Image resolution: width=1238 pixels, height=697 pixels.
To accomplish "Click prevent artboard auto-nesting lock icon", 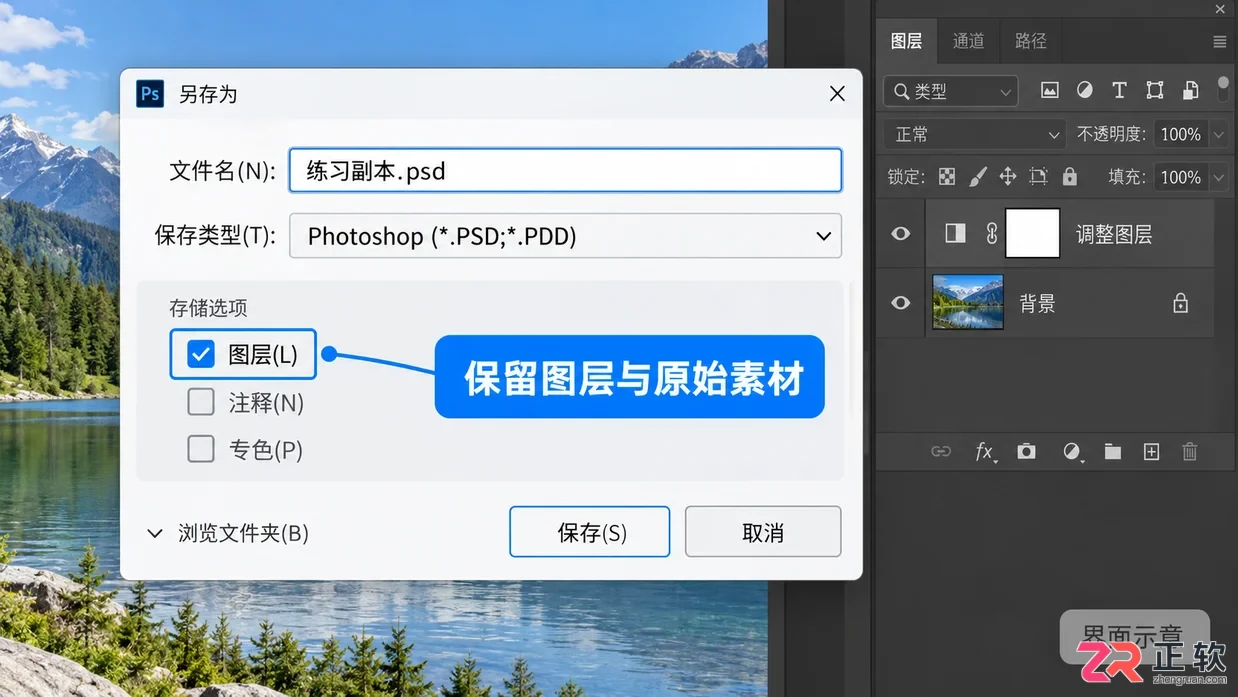I will 1038,177.
